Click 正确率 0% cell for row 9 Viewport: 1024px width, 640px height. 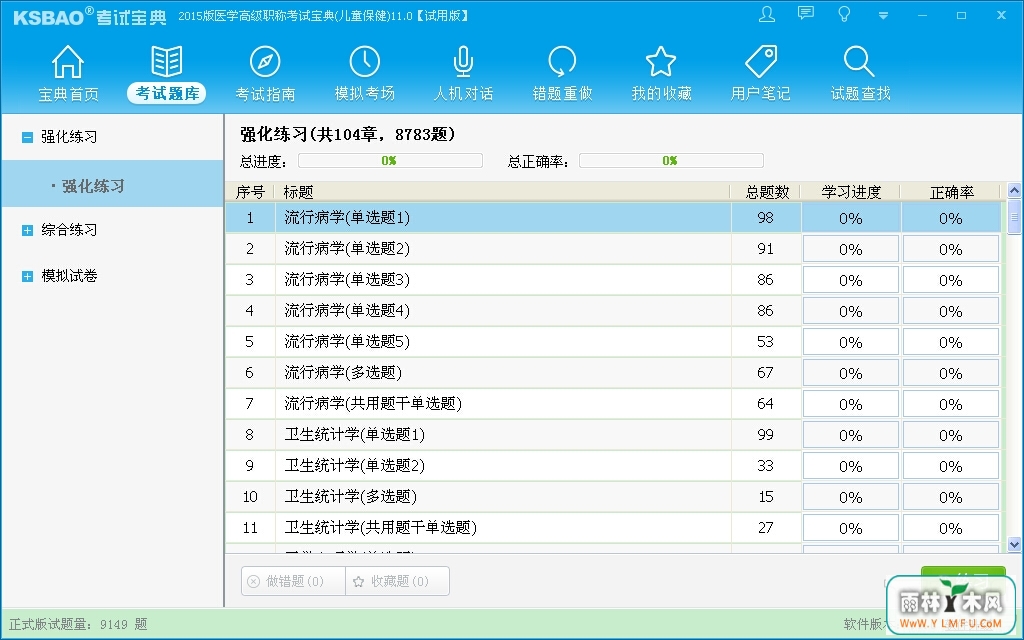pyautogui.click(x=951, y=466)
